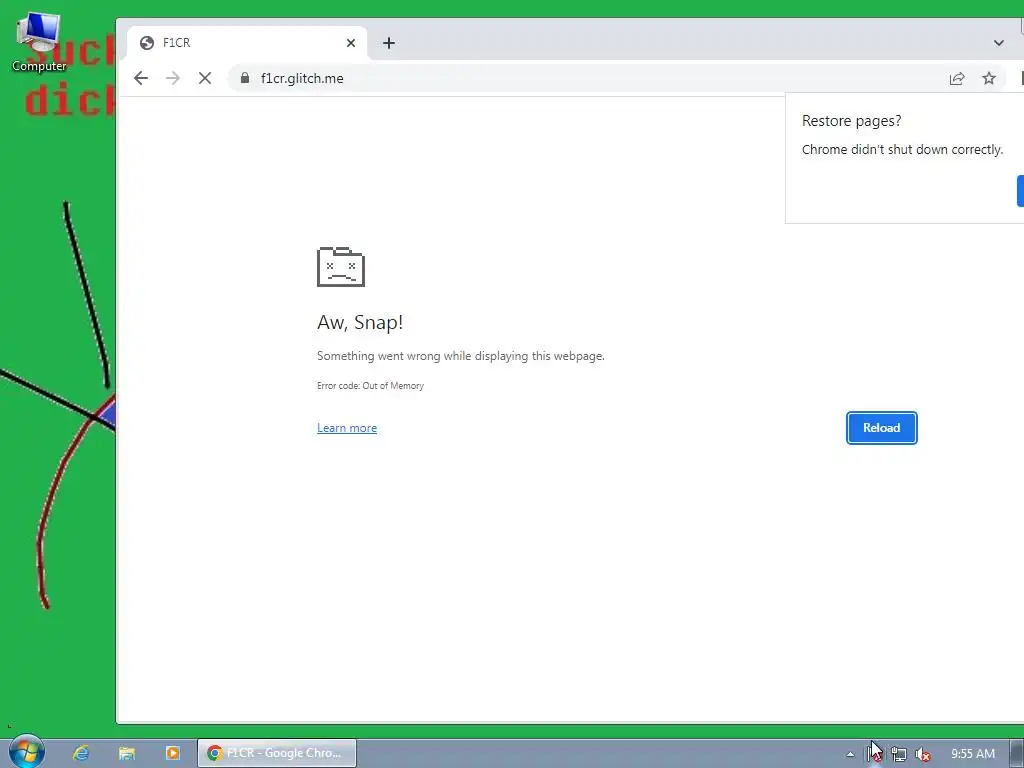Image resolution: width=1024 pixels, height=768 pixels.
Task: Open the Computer desktop icon
Action: (39, 42)
